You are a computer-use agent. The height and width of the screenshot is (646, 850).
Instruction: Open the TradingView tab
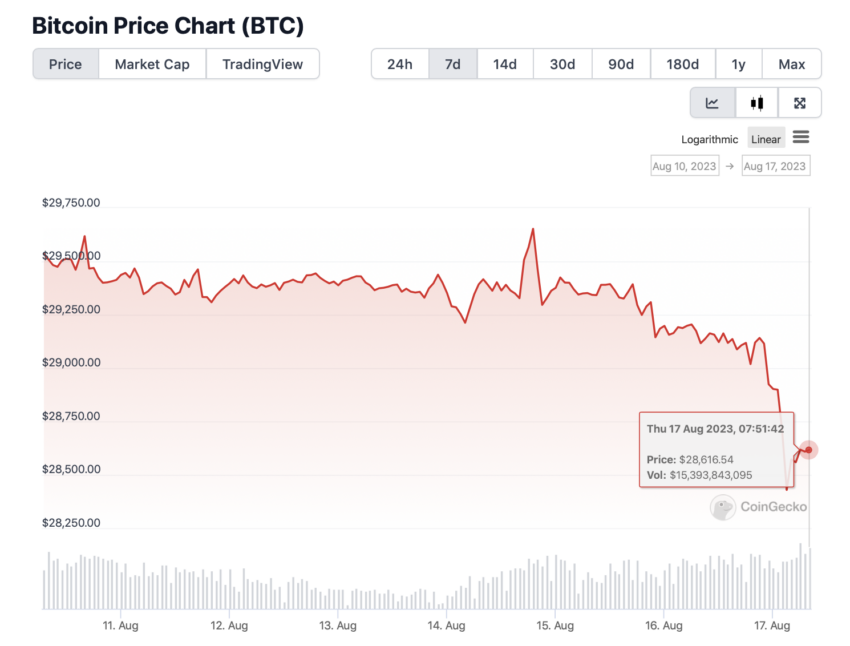click(x=262, y=64)
